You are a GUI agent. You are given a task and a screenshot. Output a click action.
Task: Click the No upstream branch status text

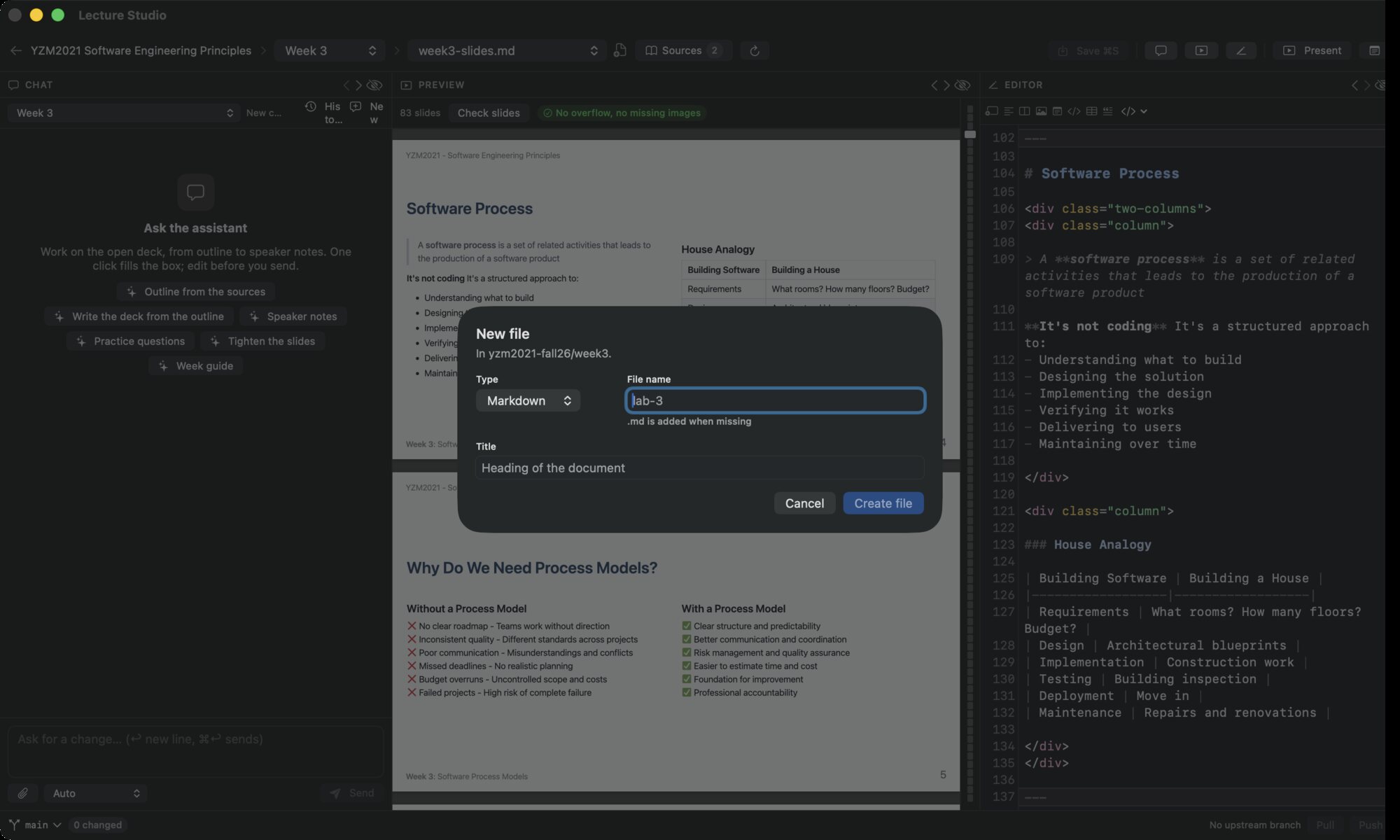click(1254, 825)
